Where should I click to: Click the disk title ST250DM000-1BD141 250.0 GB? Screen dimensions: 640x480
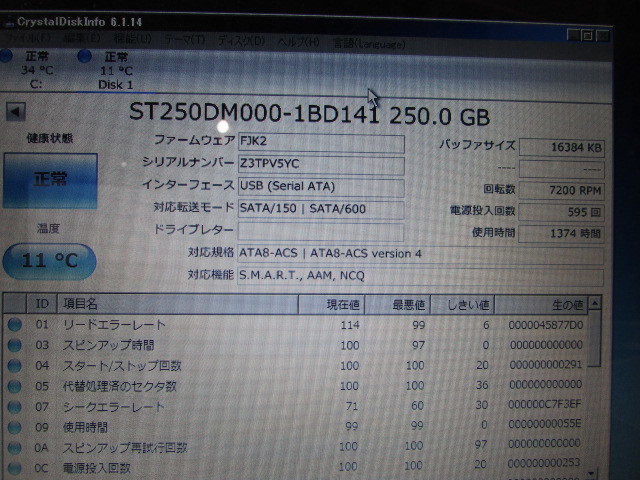coord(309,114)
